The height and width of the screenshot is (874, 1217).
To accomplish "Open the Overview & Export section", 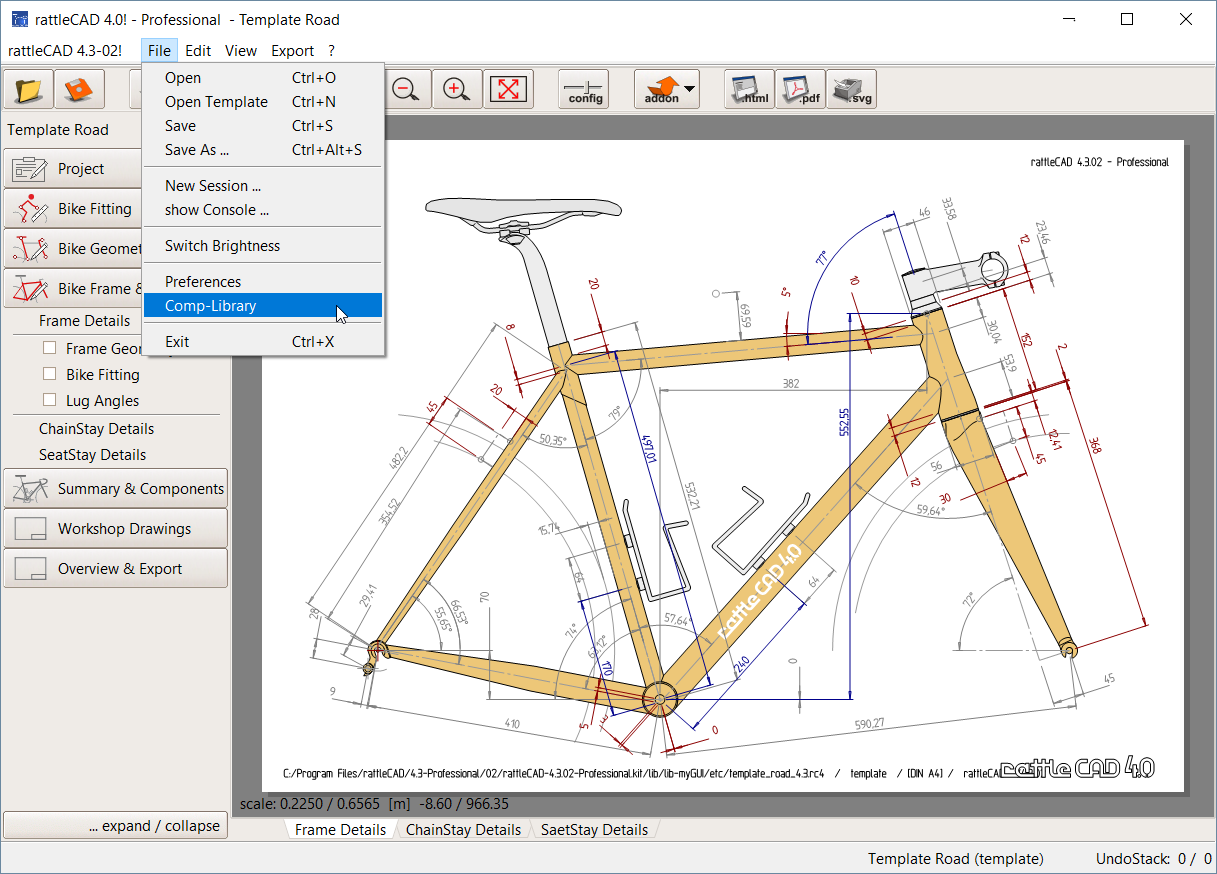I will (x=116, y=569).
